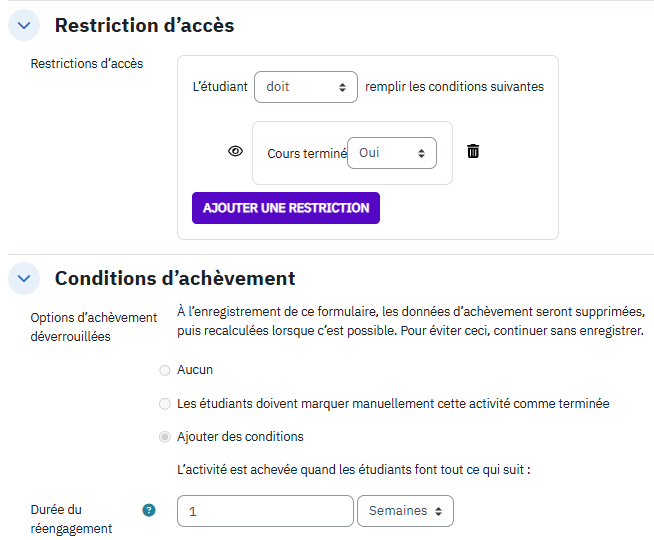
Task: Click the Conditions d'achèvement section heading
Action: [x=175, y=279]
